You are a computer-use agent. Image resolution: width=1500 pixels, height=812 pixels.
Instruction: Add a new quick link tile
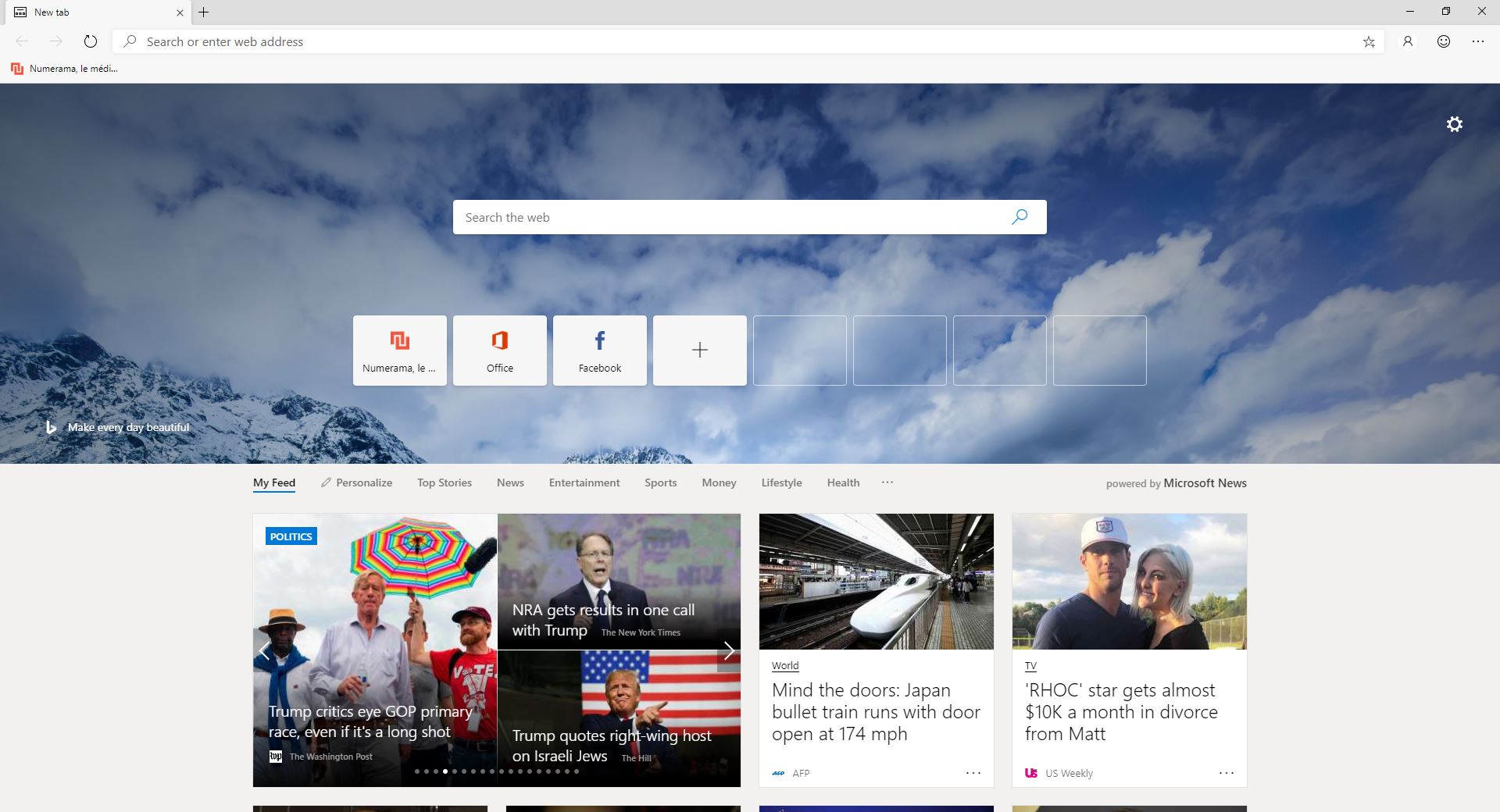700,350
